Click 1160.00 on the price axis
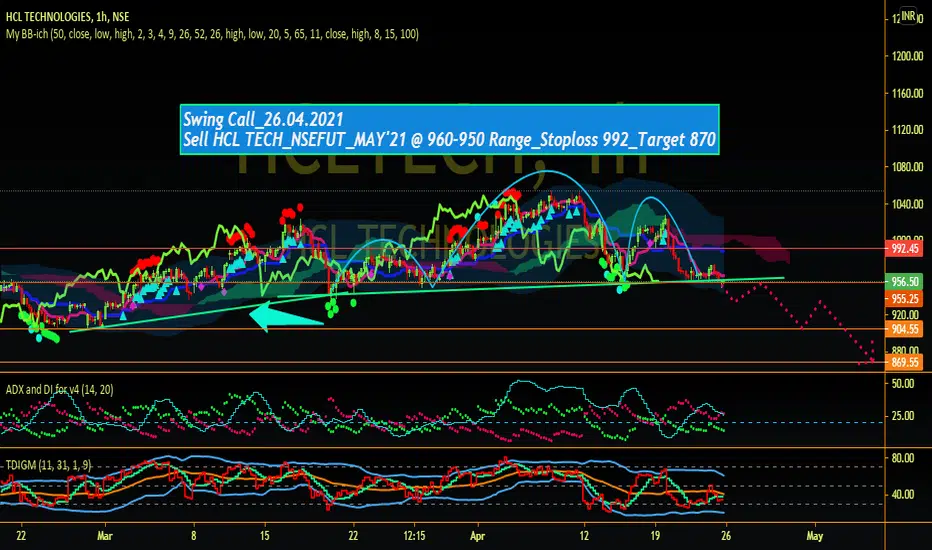The width and height of the screenshot is (932, 550). click(x=907, y=93)
